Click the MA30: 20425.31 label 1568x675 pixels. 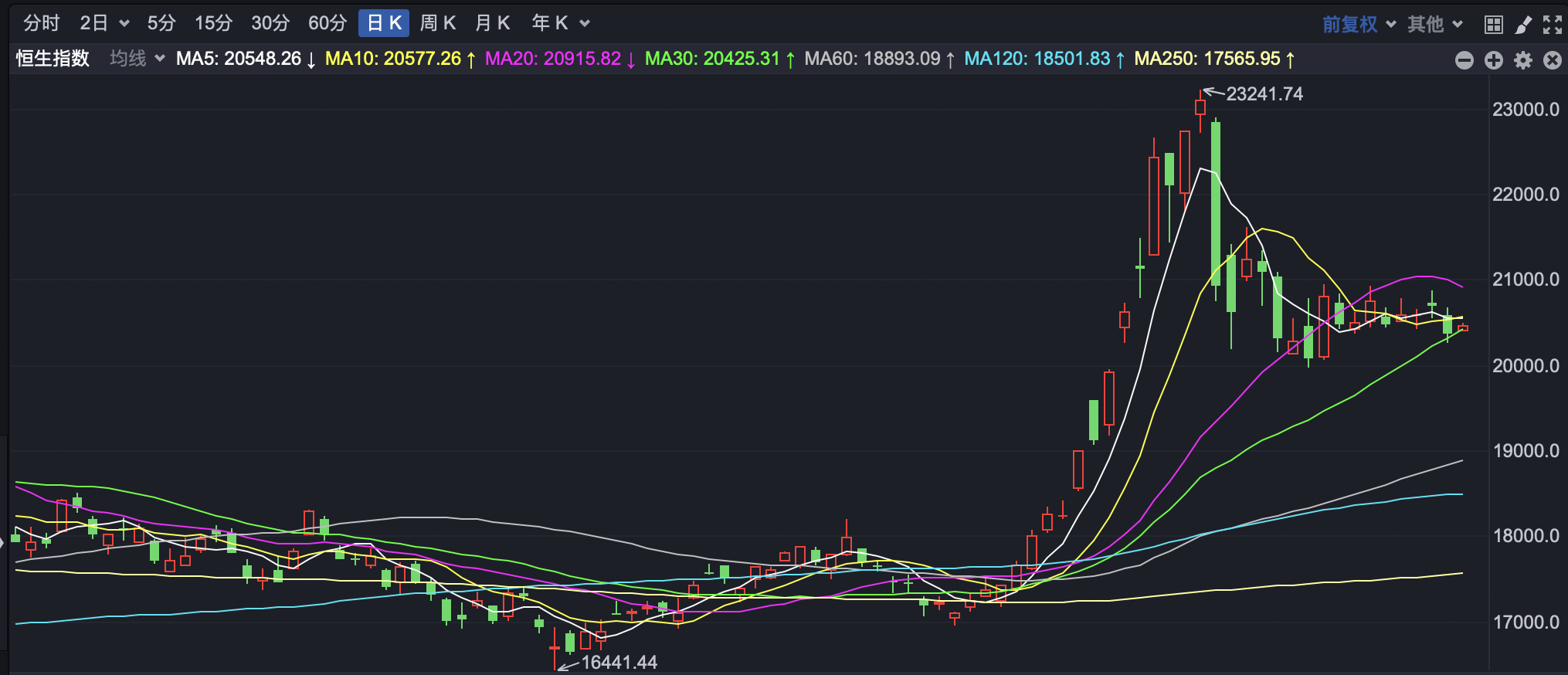point(720,59)
